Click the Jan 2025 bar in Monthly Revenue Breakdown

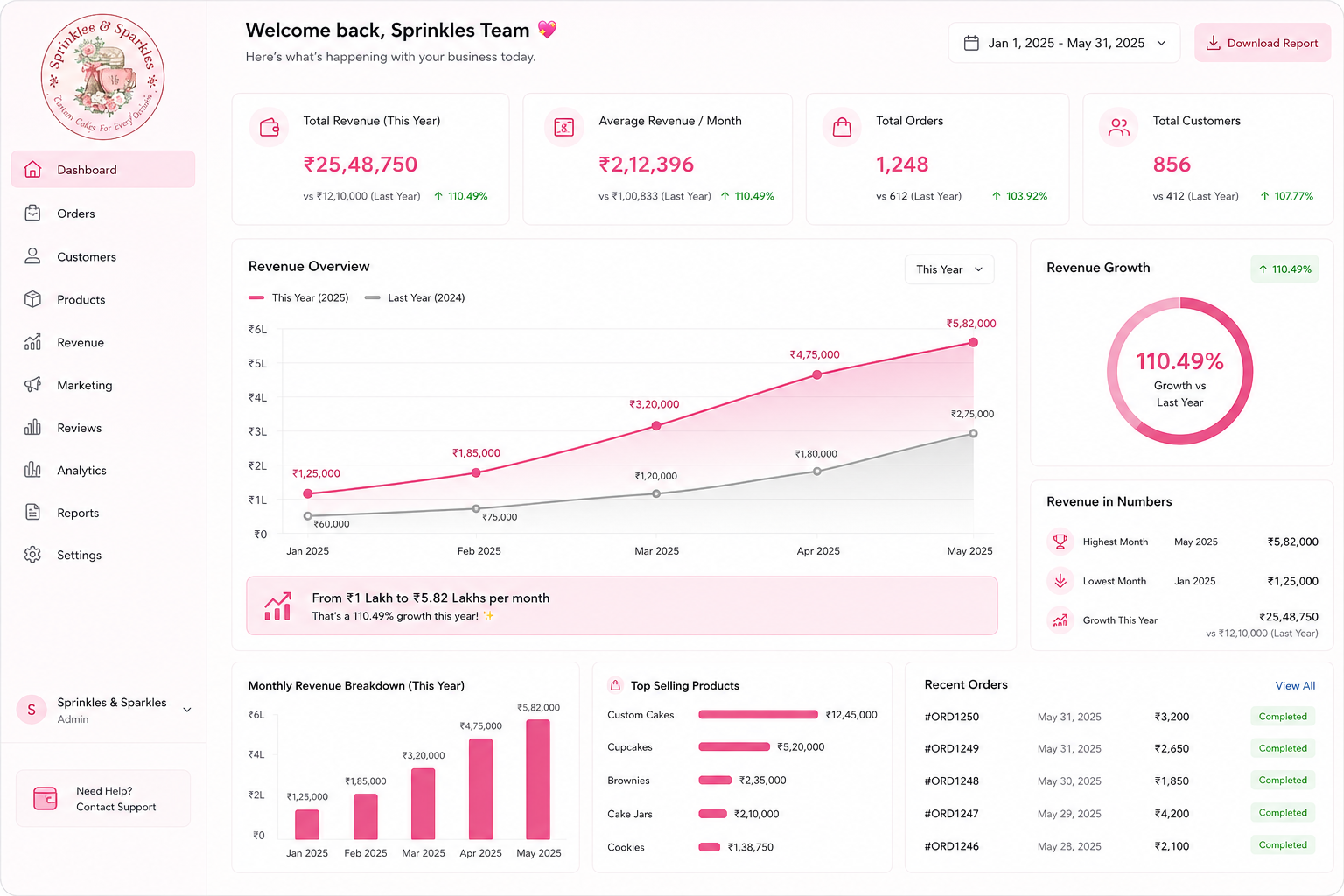307,824
